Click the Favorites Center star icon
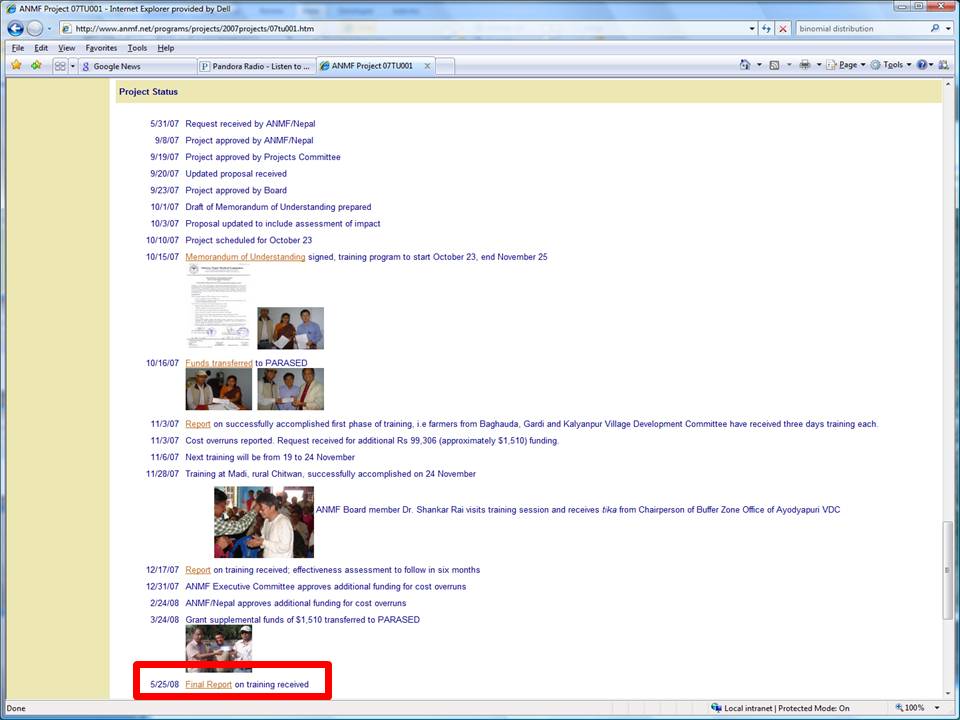Viewport: 960px width, 720px height. [16, 65]
